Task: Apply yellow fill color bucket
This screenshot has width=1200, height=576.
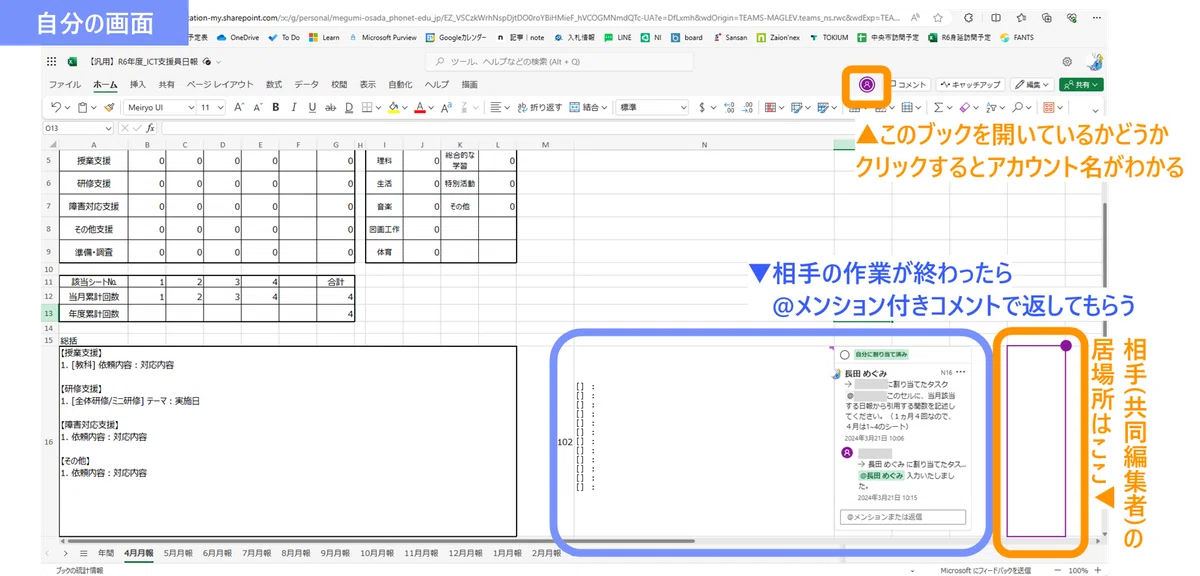Action: (x=394, y=107)
